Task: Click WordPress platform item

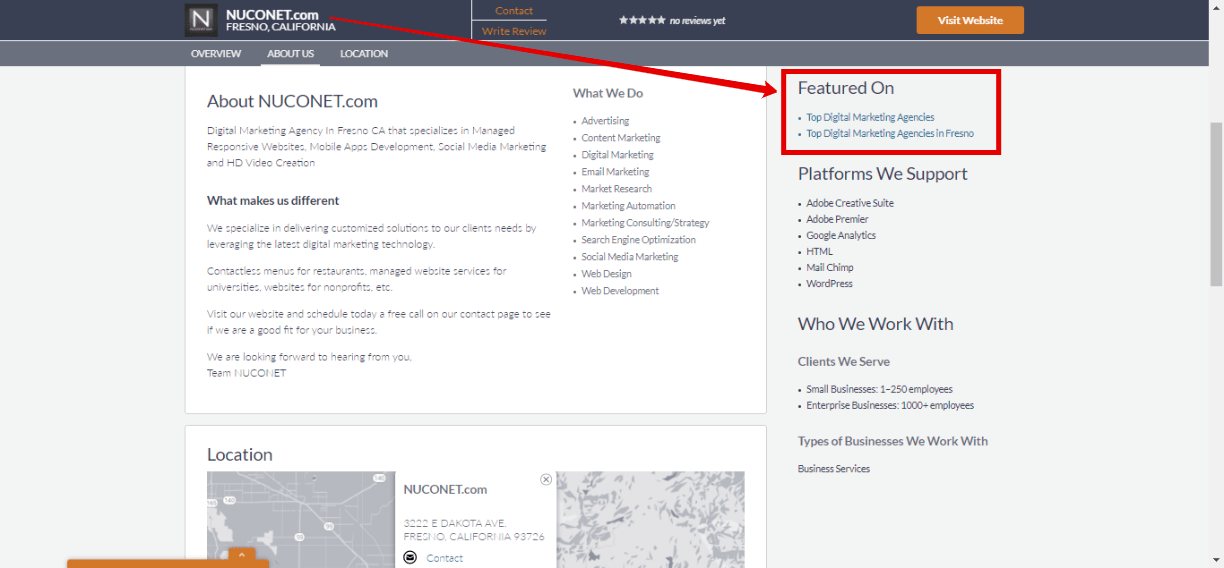Action: (x=830, y=283)
